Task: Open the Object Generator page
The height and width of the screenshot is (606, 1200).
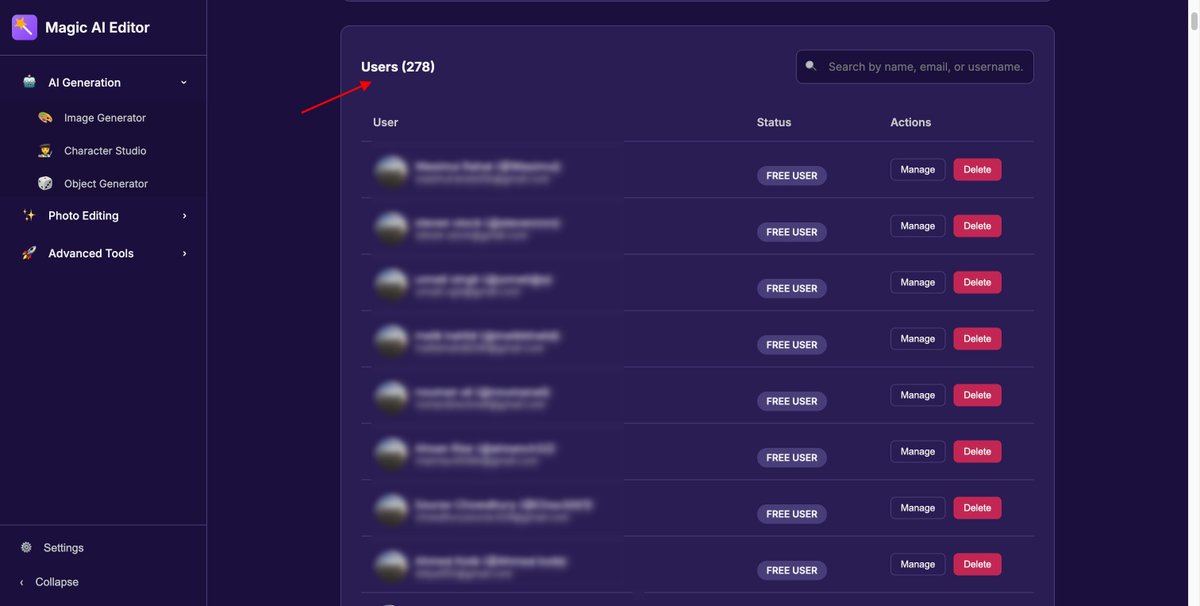Action: (x=106, y=183)
